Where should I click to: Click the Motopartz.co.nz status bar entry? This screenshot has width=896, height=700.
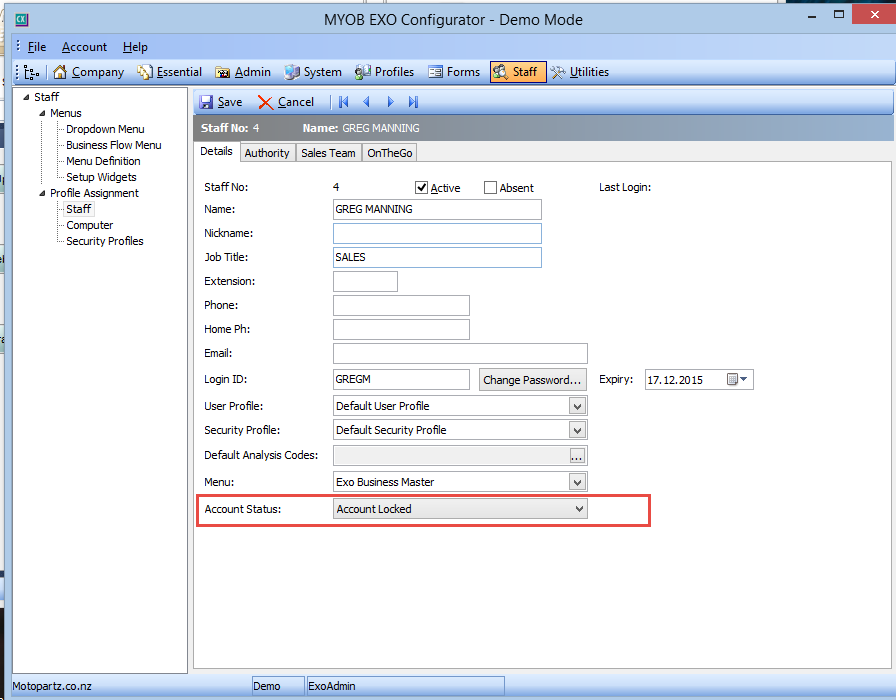coord(52,686)
